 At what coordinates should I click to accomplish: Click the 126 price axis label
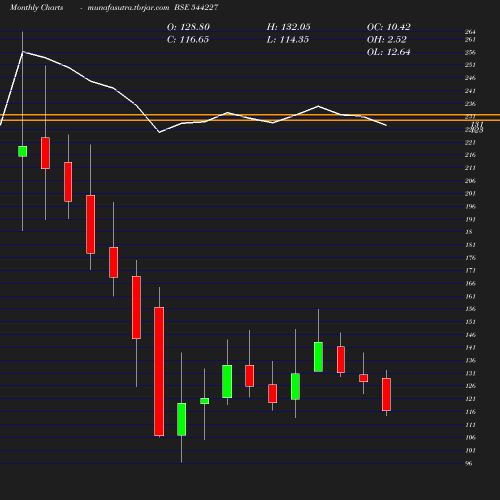pyautogui.click(x=470, y=386)
